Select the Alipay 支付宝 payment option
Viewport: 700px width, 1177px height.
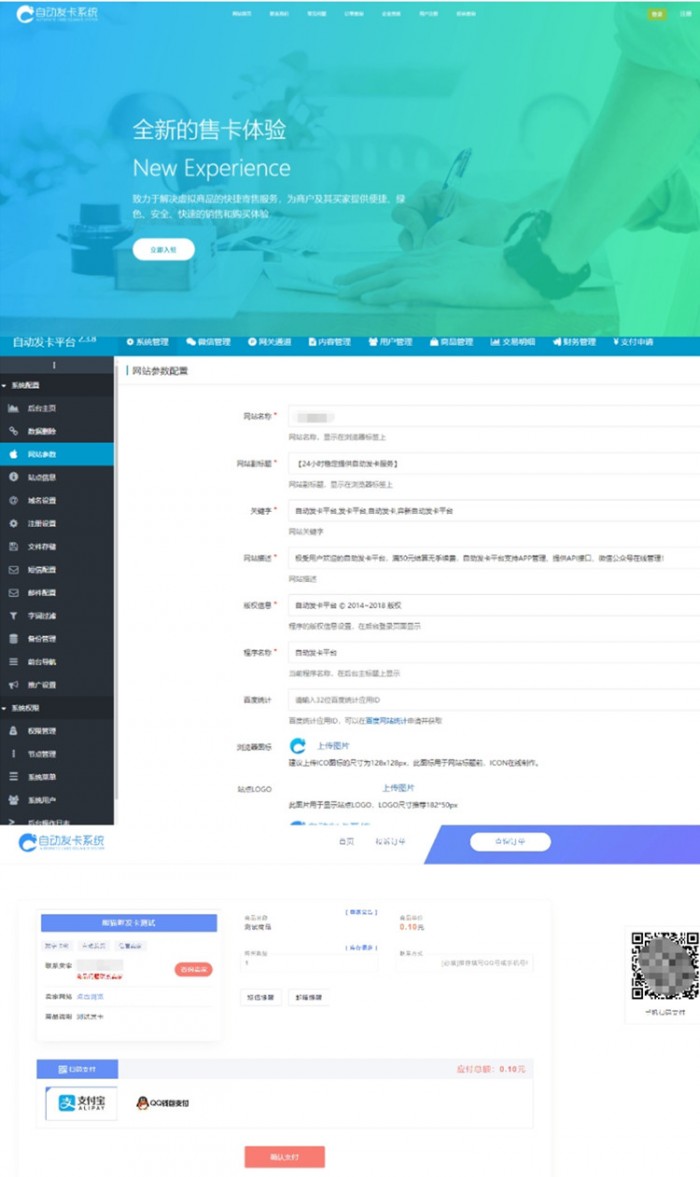[82, 1103]
